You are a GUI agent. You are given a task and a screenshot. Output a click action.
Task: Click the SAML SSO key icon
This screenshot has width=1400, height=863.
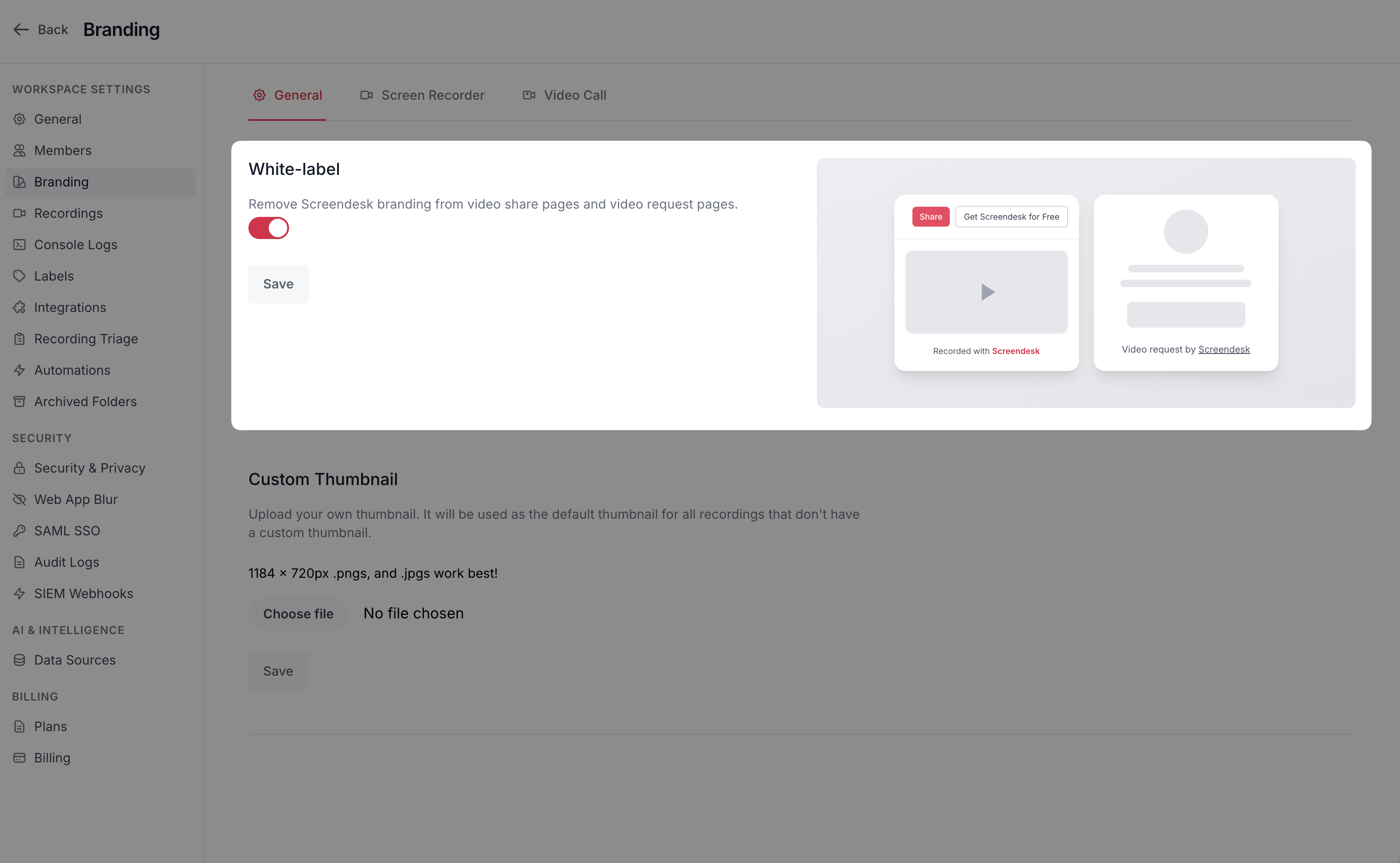click(x=19, y=531)
